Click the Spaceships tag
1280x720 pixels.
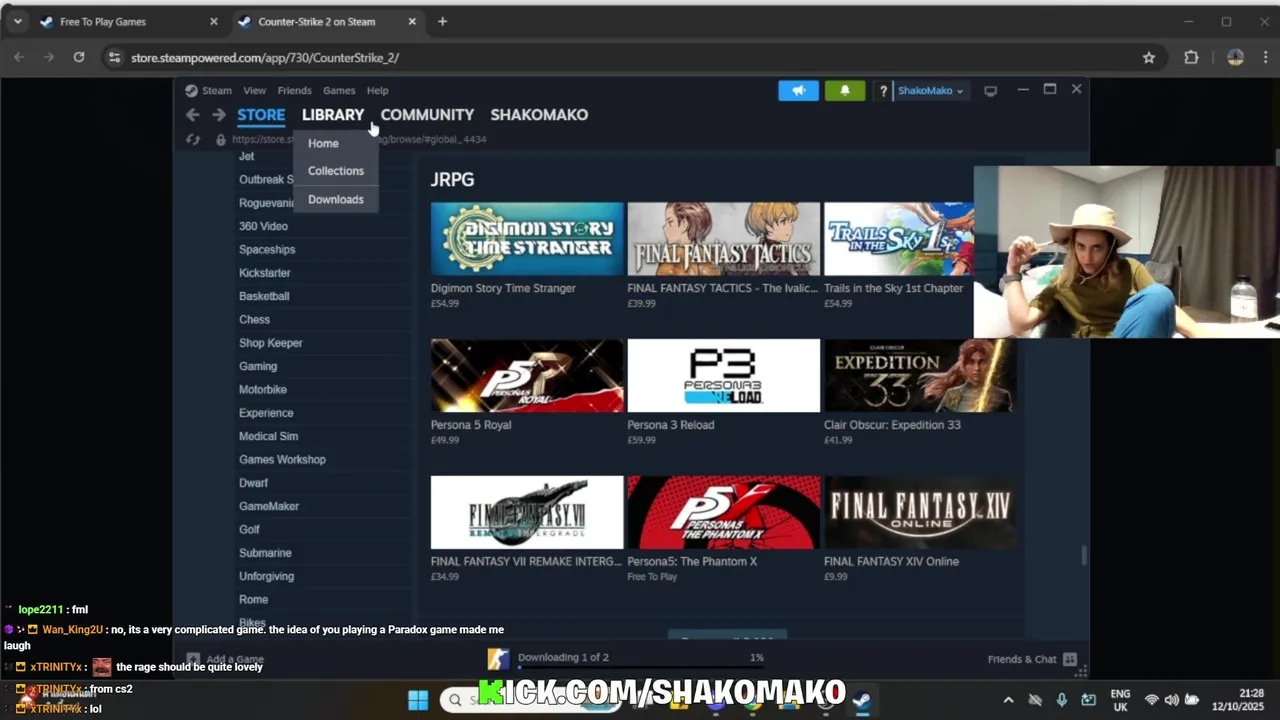[267, 249]
